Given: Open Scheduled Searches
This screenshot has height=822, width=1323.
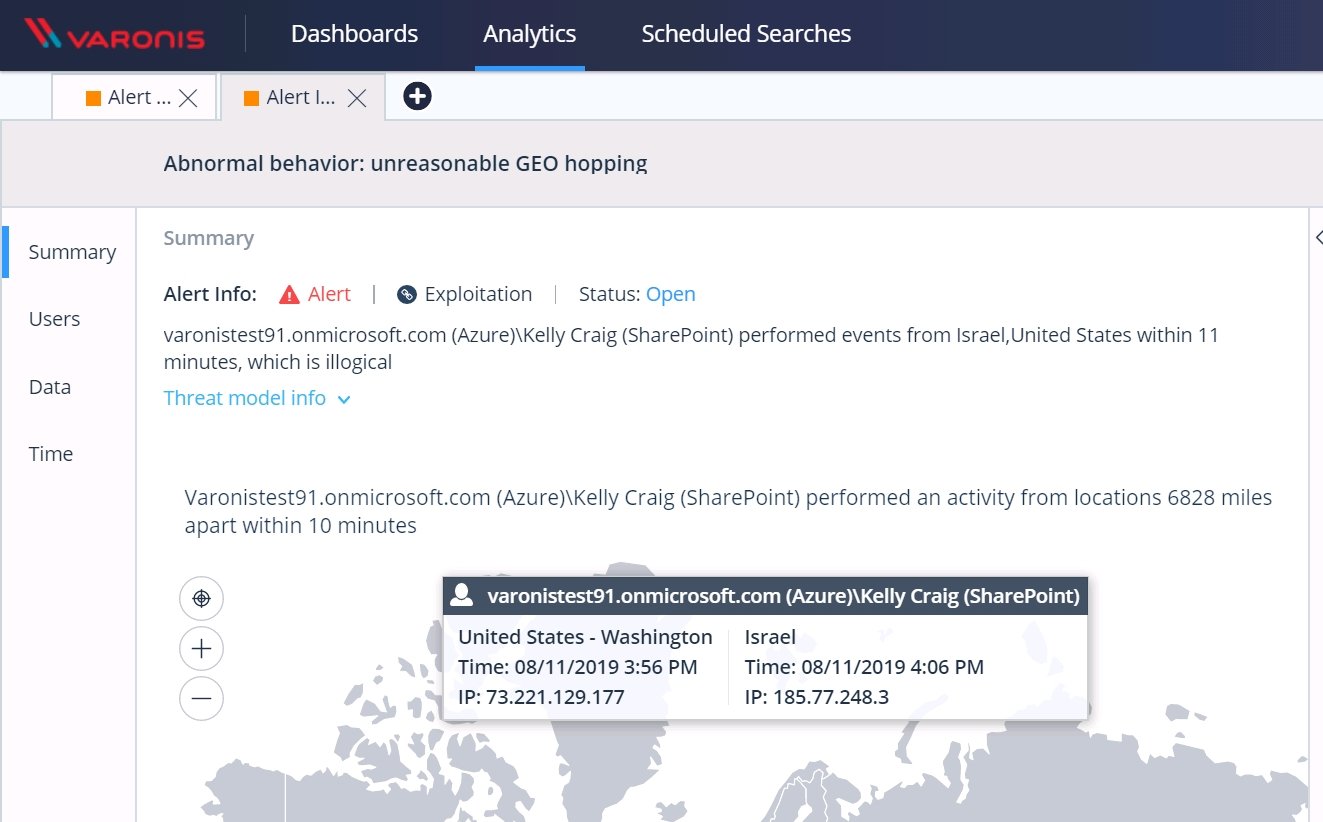Looking at the screenshot, I should (x=746, y=34).
